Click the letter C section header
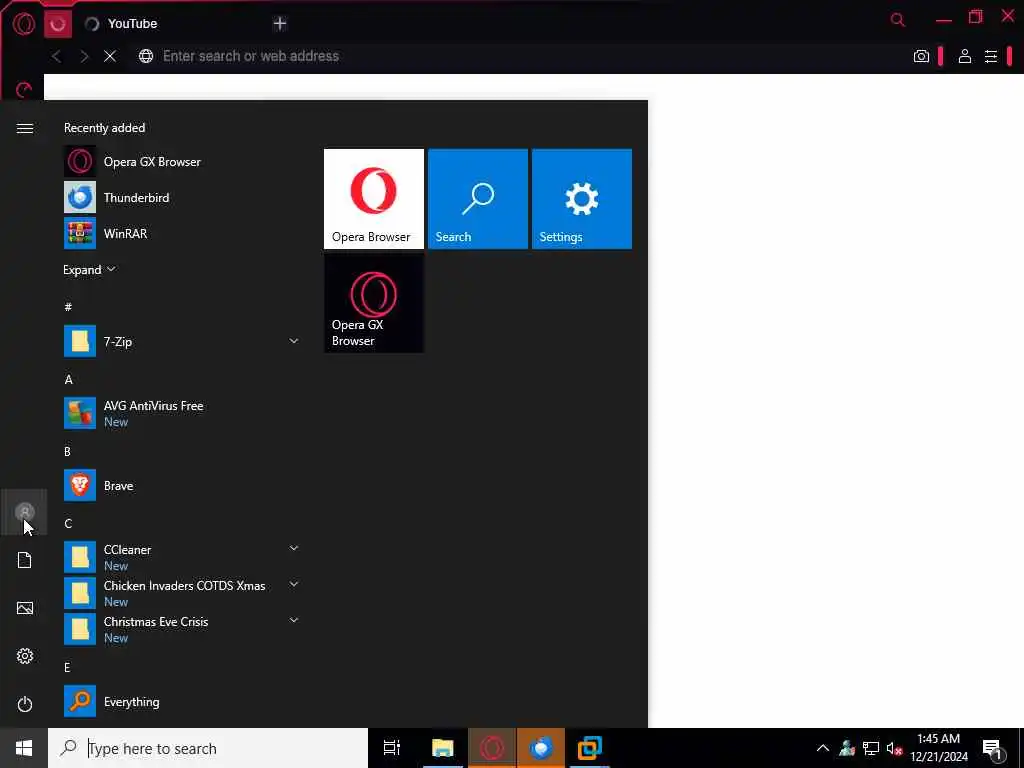The height and width of the screenshot is (768, 1024). coord(68,523)
